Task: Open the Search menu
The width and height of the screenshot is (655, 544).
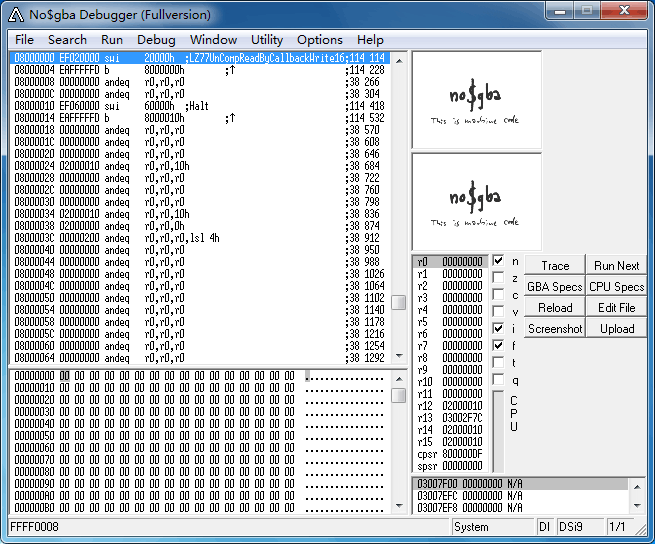Action: point(67,40)
